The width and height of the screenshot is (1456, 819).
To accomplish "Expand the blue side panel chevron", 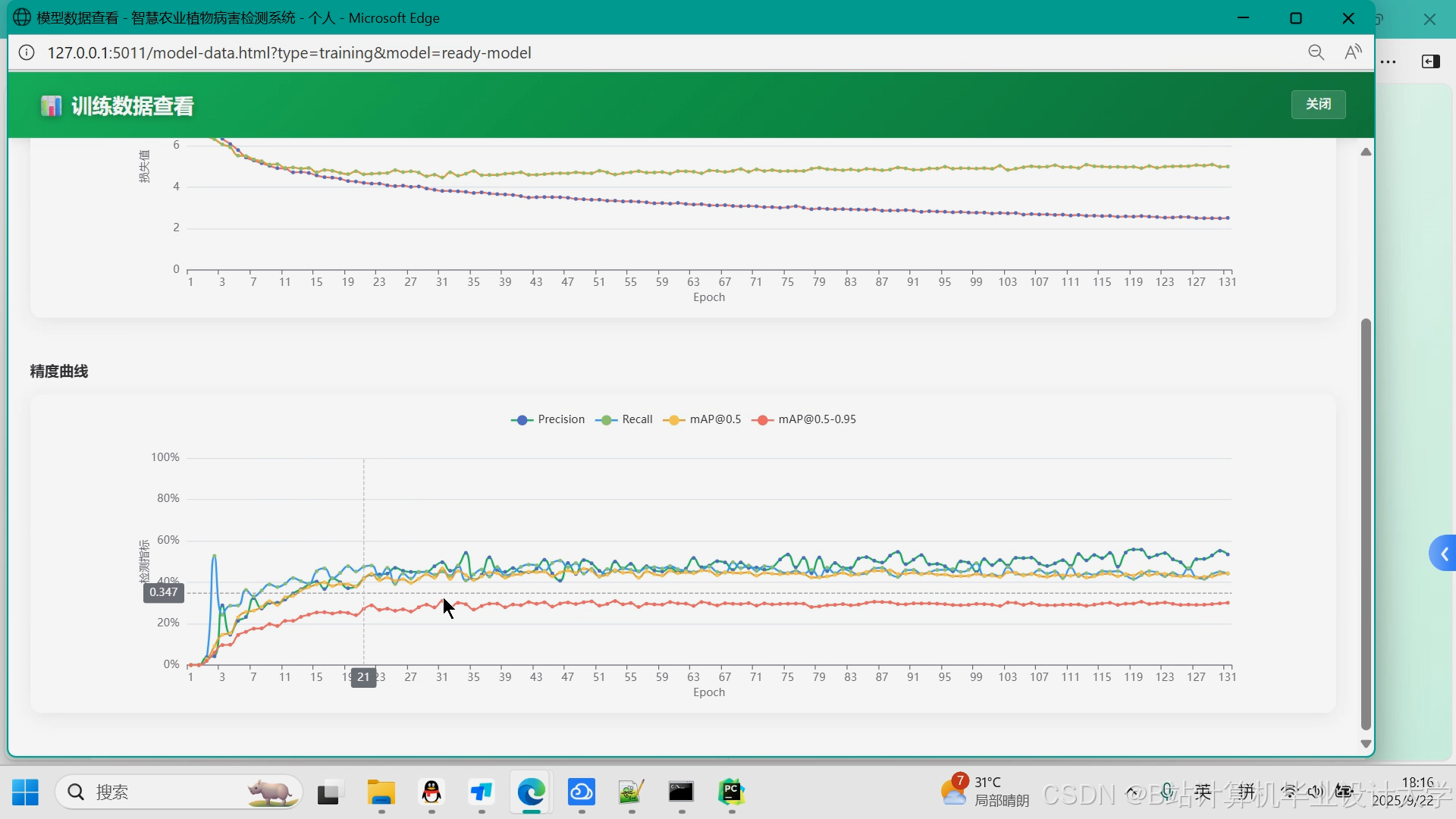I will (1443, 554).
